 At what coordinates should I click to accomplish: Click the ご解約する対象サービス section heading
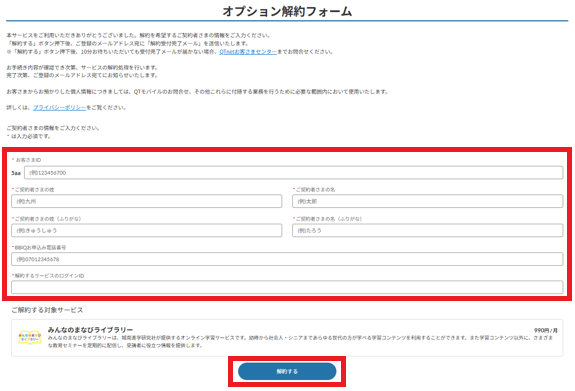pyautogui.click(x=47, y=310)
